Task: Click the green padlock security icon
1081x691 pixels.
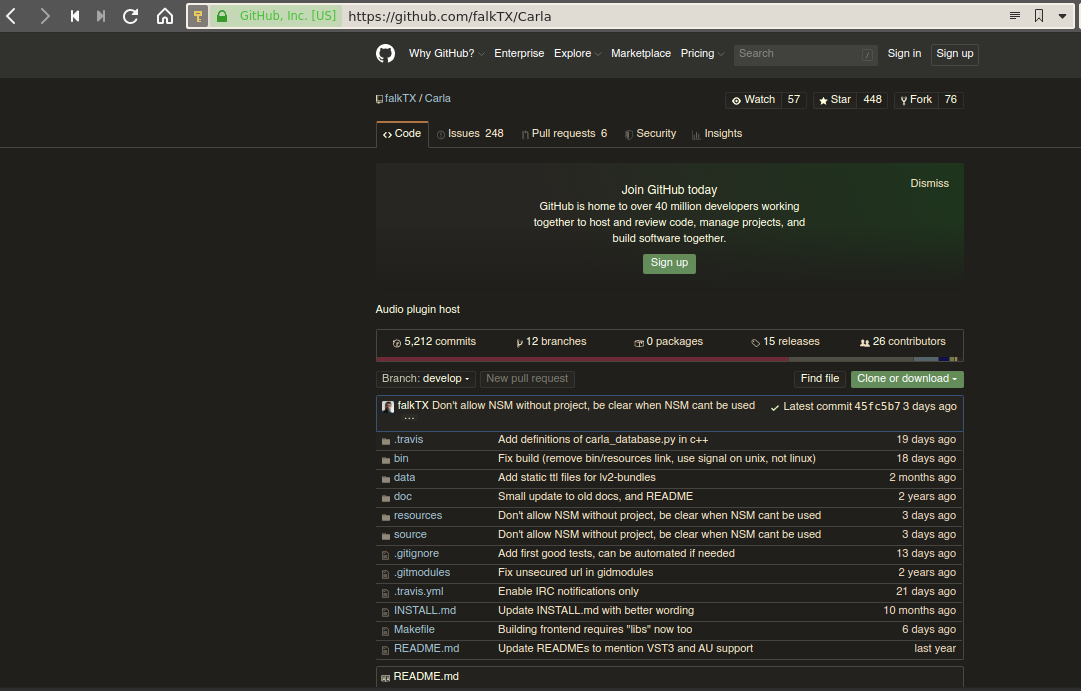Action: click(x=222, y=16)
